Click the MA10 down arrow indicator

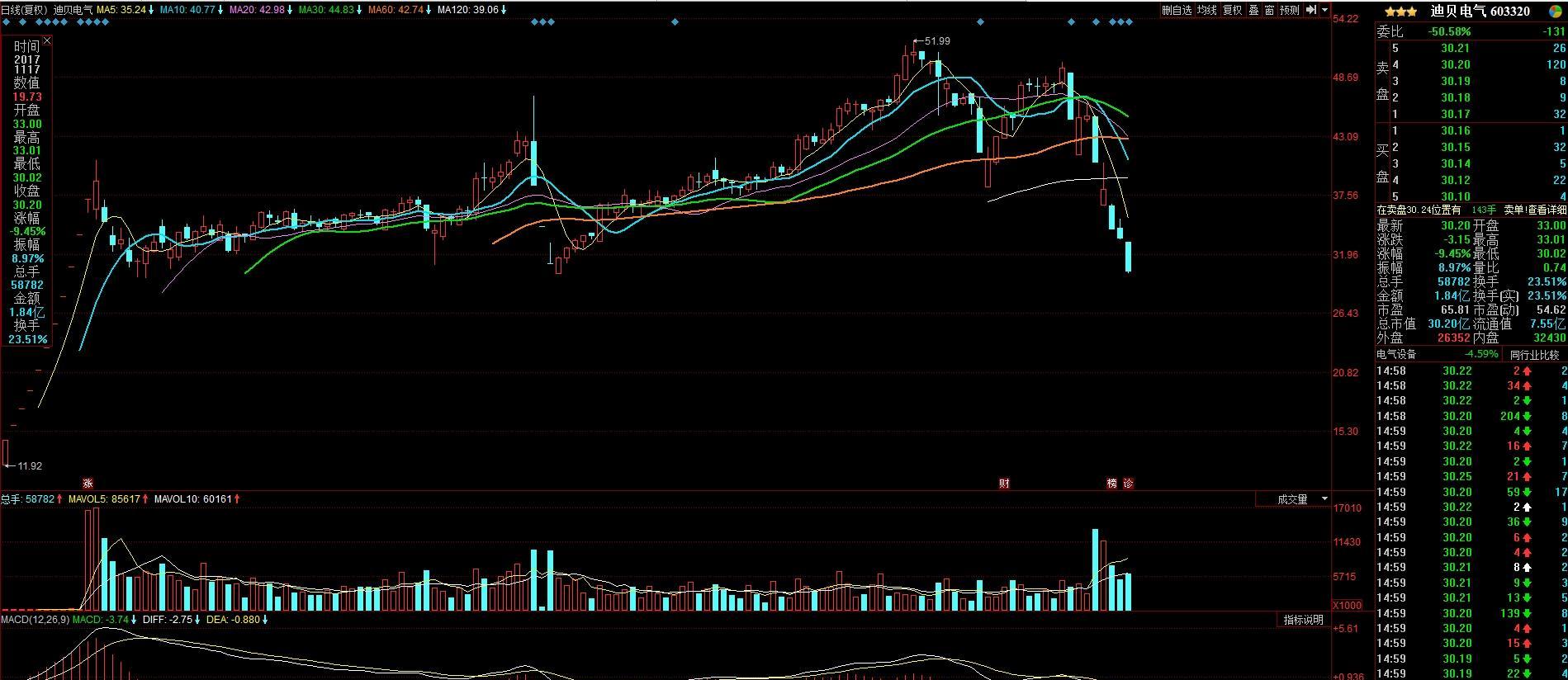point(220,10)
